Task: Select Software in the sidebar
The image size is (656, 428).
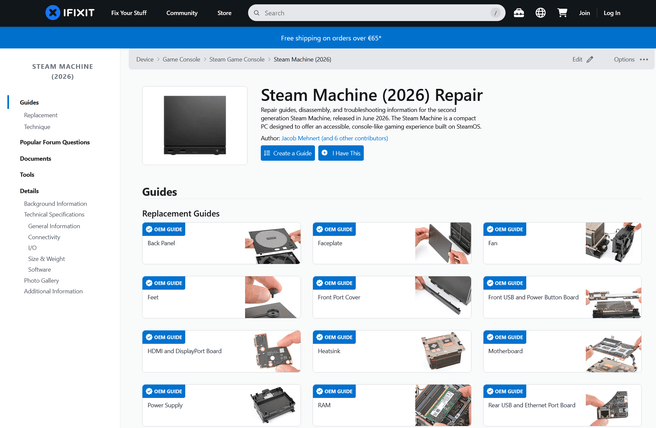Action: [x=39, y=270]
